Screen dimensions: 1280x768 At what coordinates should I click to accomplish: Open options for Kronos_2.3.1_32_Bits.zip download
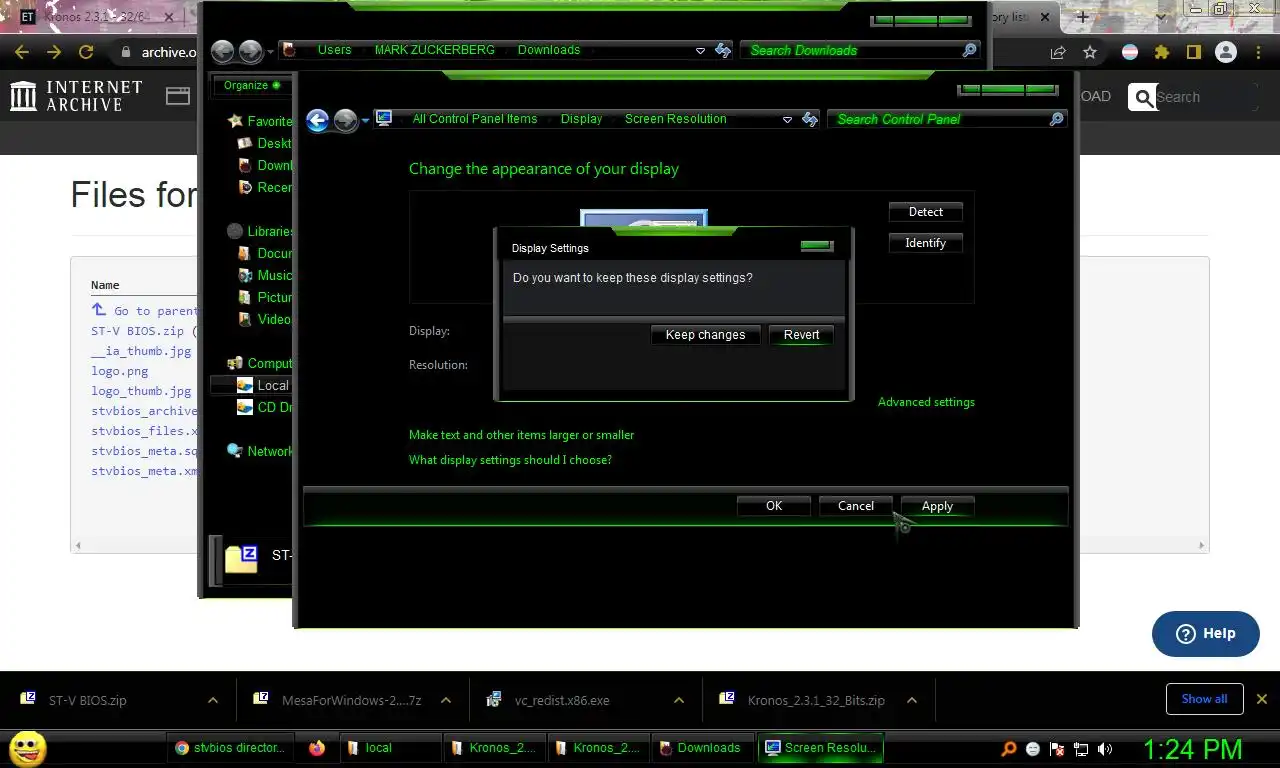(912, 701)
